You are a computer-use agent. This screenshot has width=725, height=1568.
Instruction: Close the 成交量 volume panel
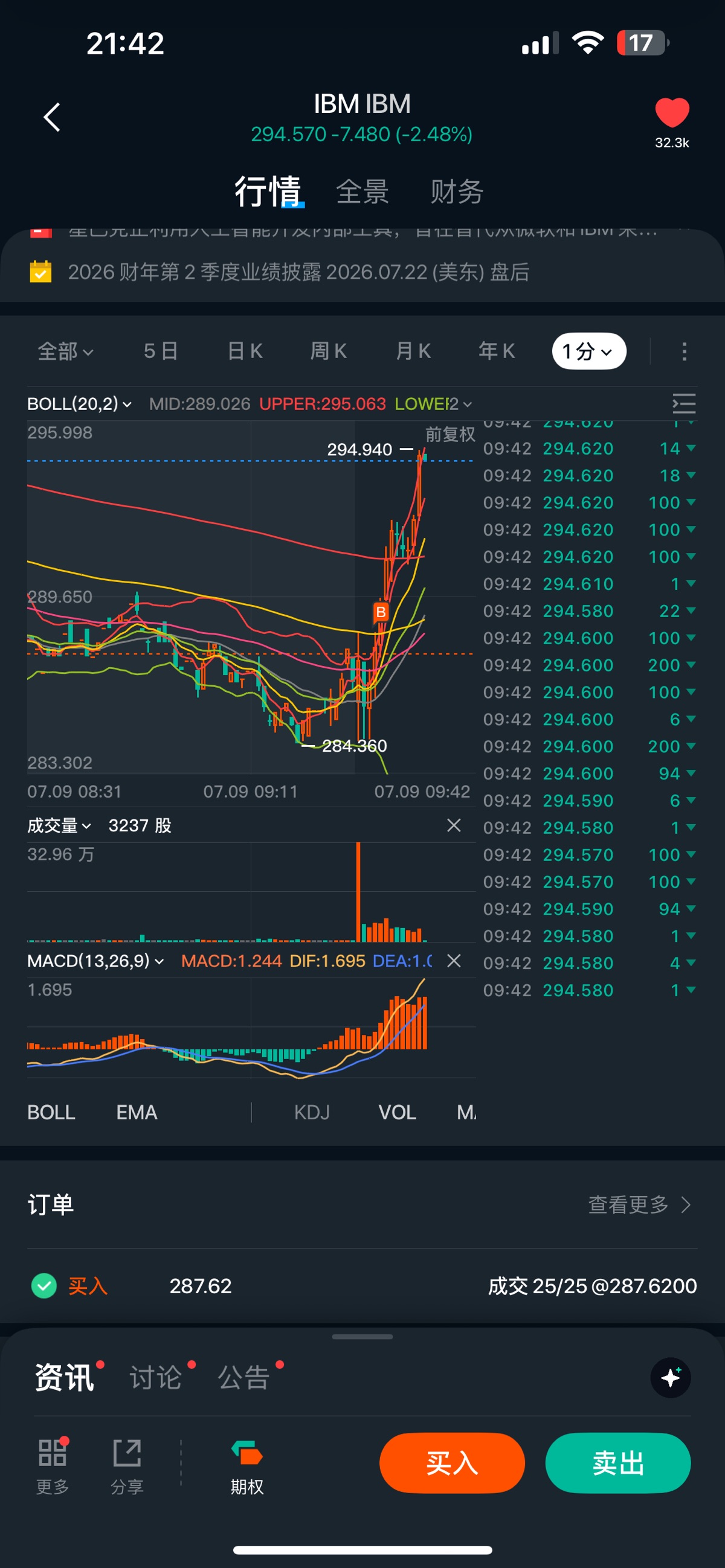[454, 825]
